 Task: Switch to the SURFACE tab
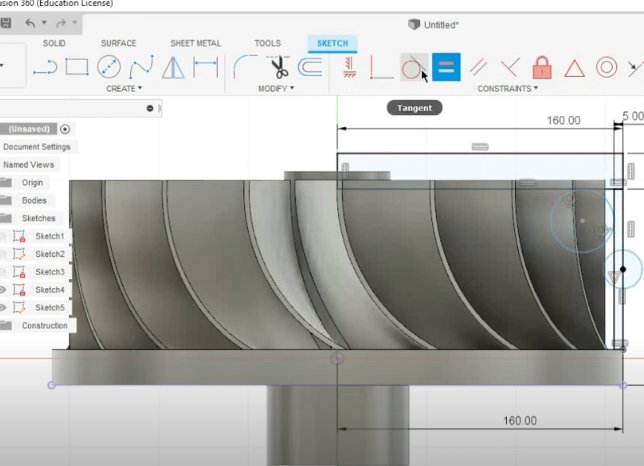pos(118,44)
